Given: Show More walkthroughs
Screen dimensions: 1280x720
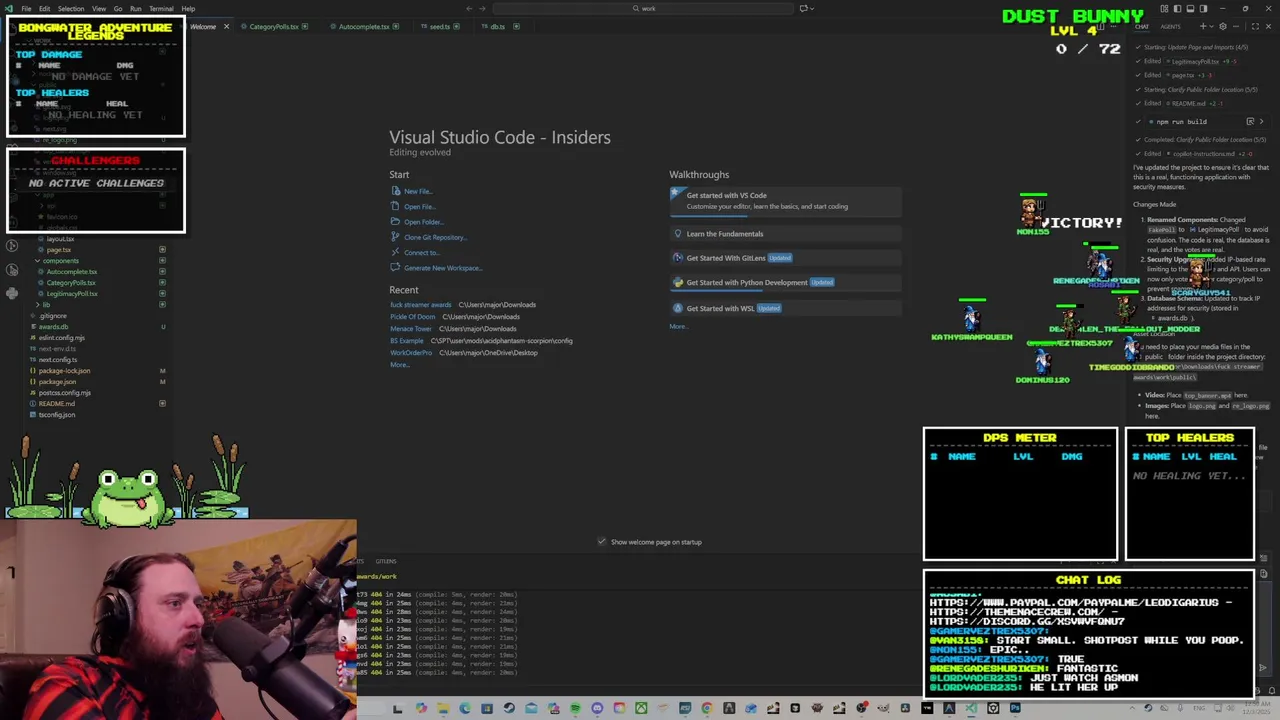Looking at the screenshot, I should point(678,327).
